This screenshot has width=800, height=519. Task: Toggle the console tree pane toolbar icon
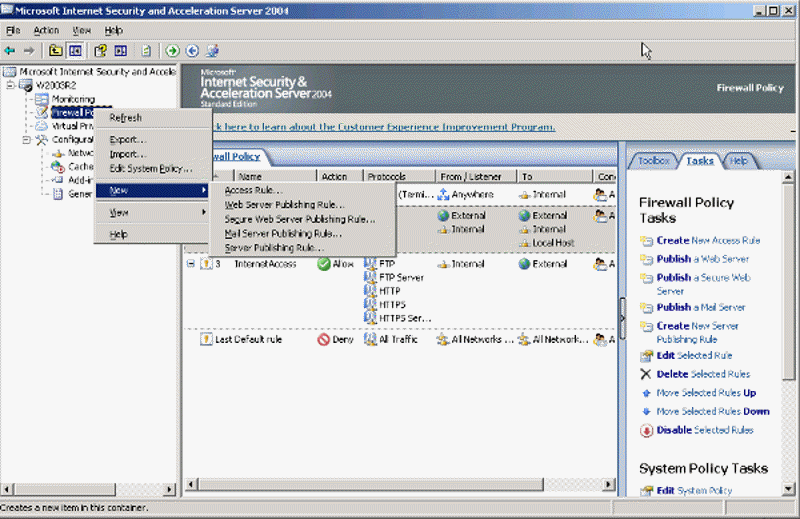click(76, 51)
